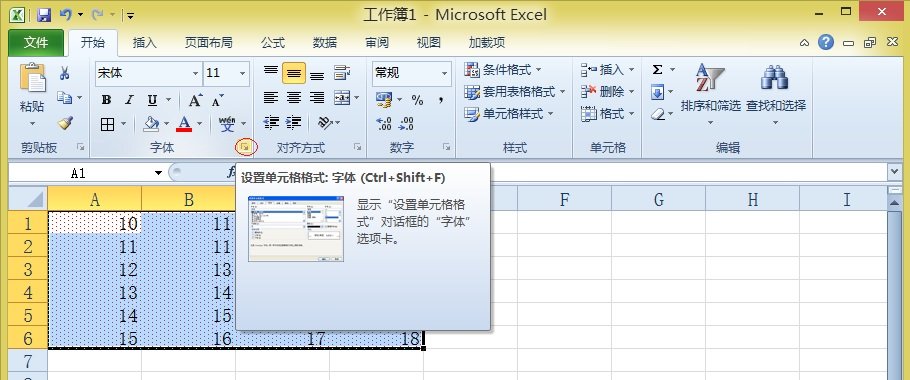Apply fill color paint bucket
This screenshot has width=910, height=380.
[x=151, y=124]
